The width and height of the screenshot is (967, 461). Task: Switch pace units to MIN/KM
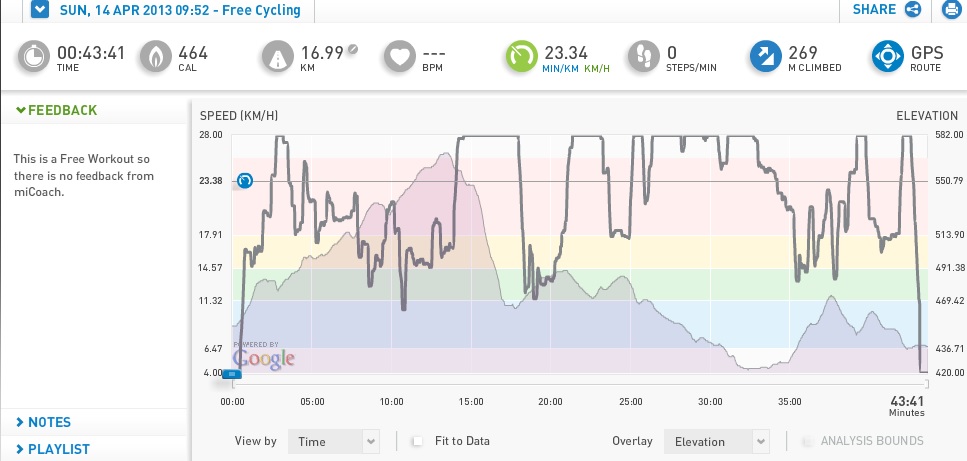560,68
